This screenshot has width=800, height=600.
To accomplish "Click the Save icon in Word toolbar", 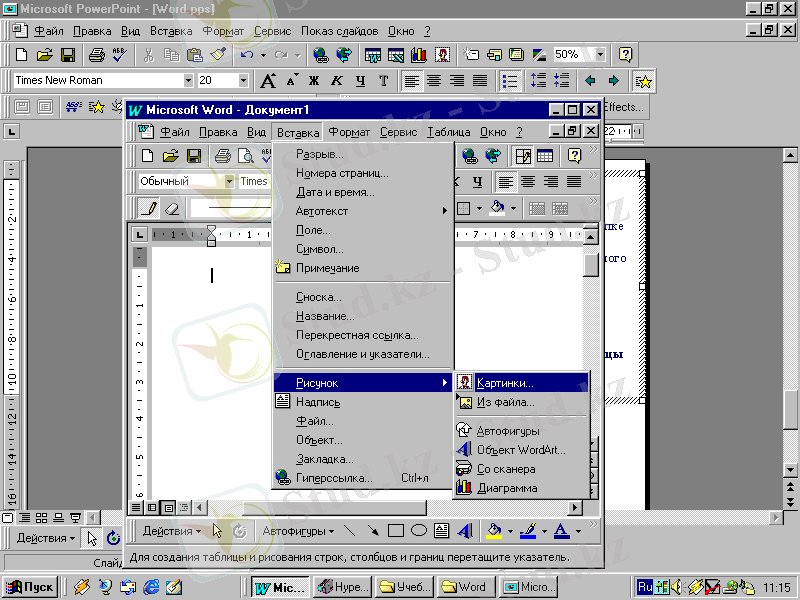I will (x=194, y=155).
